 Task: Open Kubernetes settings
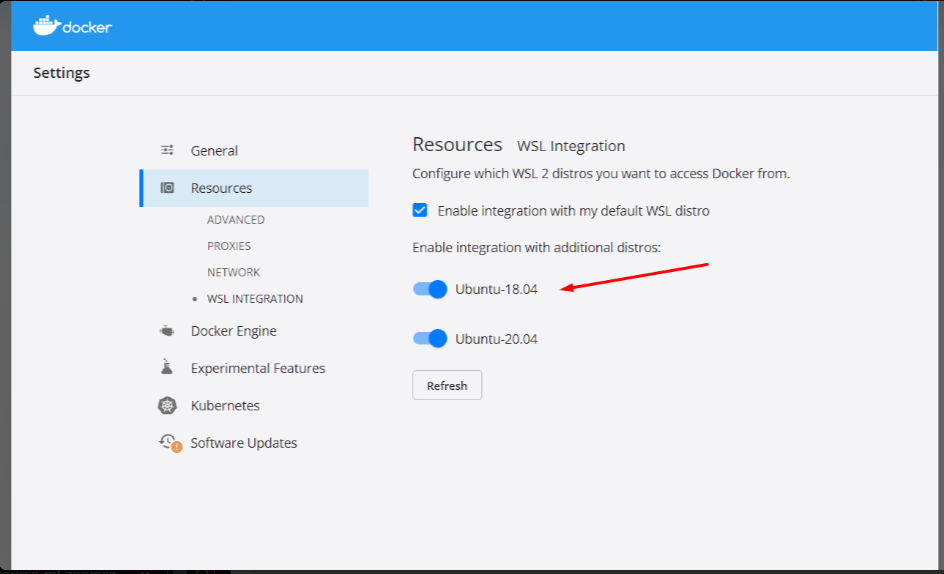(225, 405)
